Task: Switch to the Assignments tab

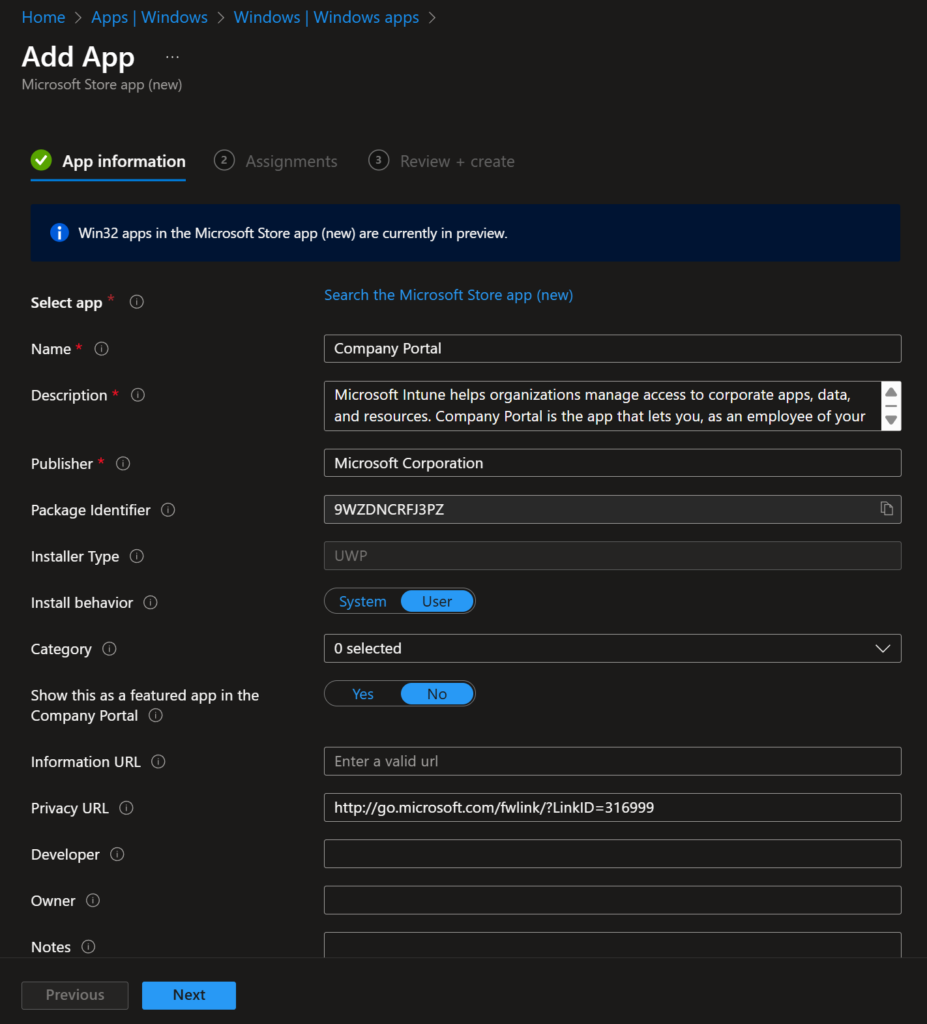Action: tap(276, 161)
